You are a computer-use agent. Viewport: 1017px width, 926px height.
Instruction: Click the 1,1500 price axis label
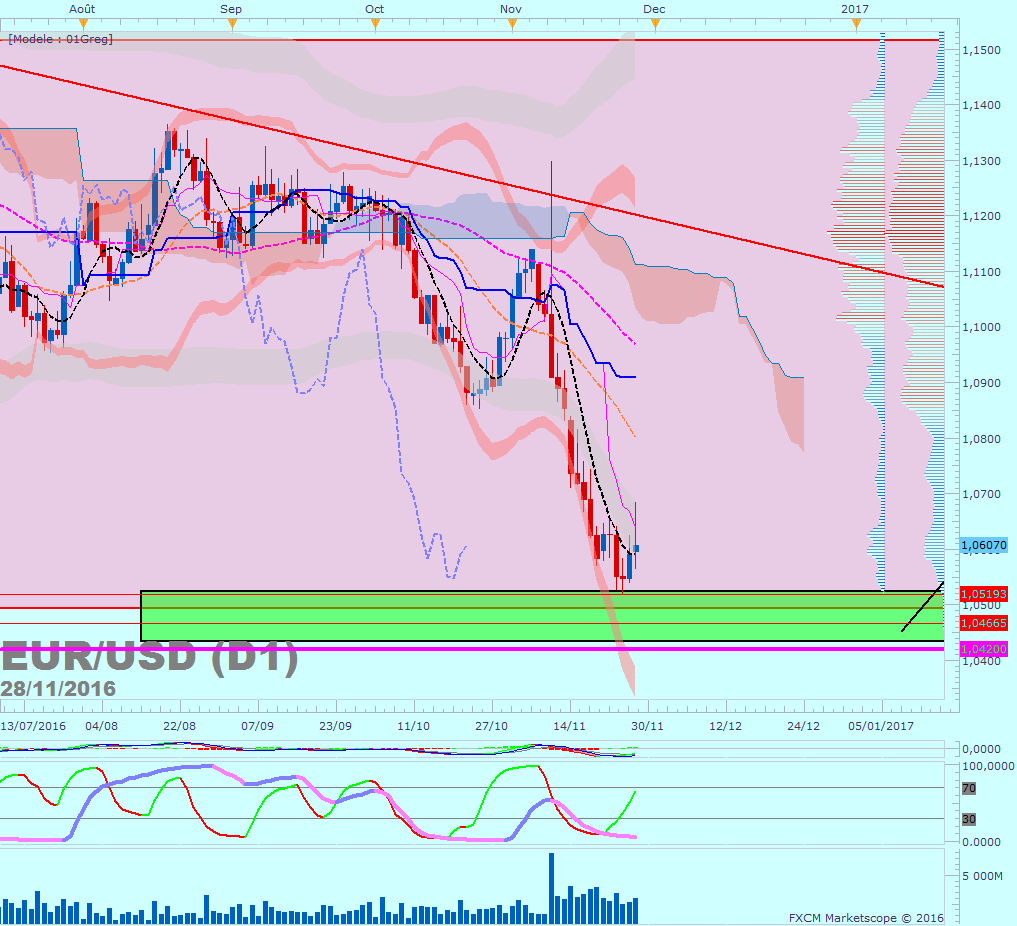(x=981, y=50)
